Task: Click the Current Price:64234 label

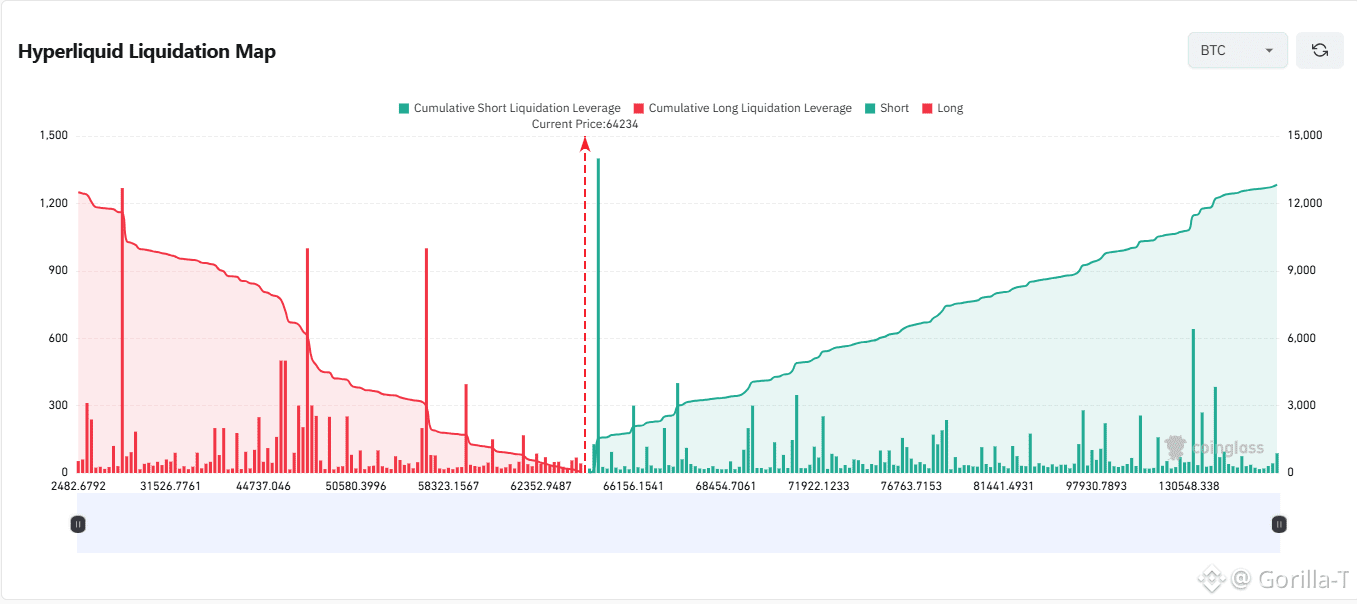Action: point(585,124)
